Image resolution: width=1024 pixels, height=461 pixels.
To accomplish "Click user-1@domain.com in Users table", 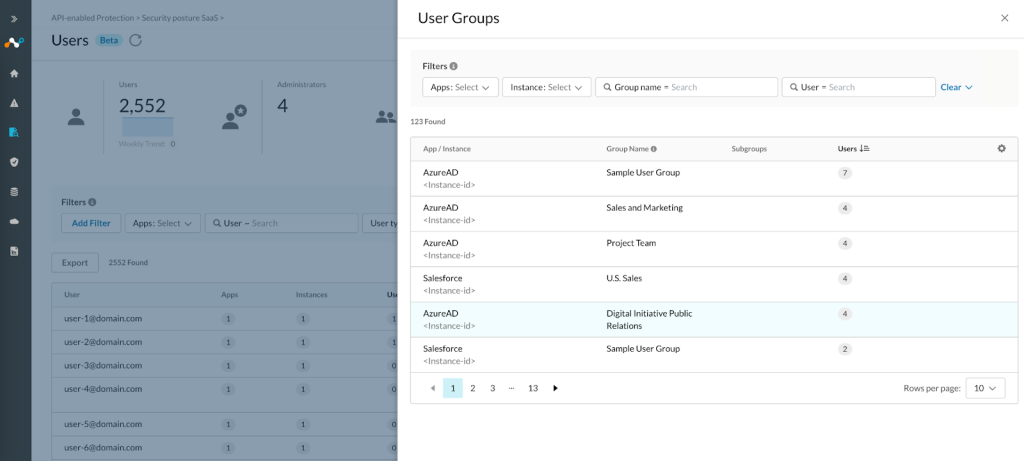I will pos(103,319).
